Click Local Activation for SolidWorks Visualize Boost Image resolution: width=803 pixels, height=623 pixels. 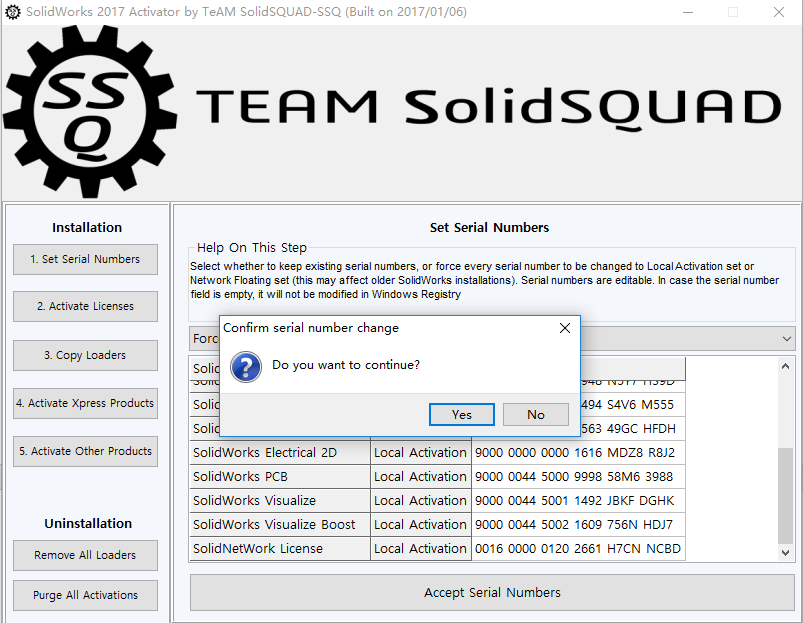420,525
